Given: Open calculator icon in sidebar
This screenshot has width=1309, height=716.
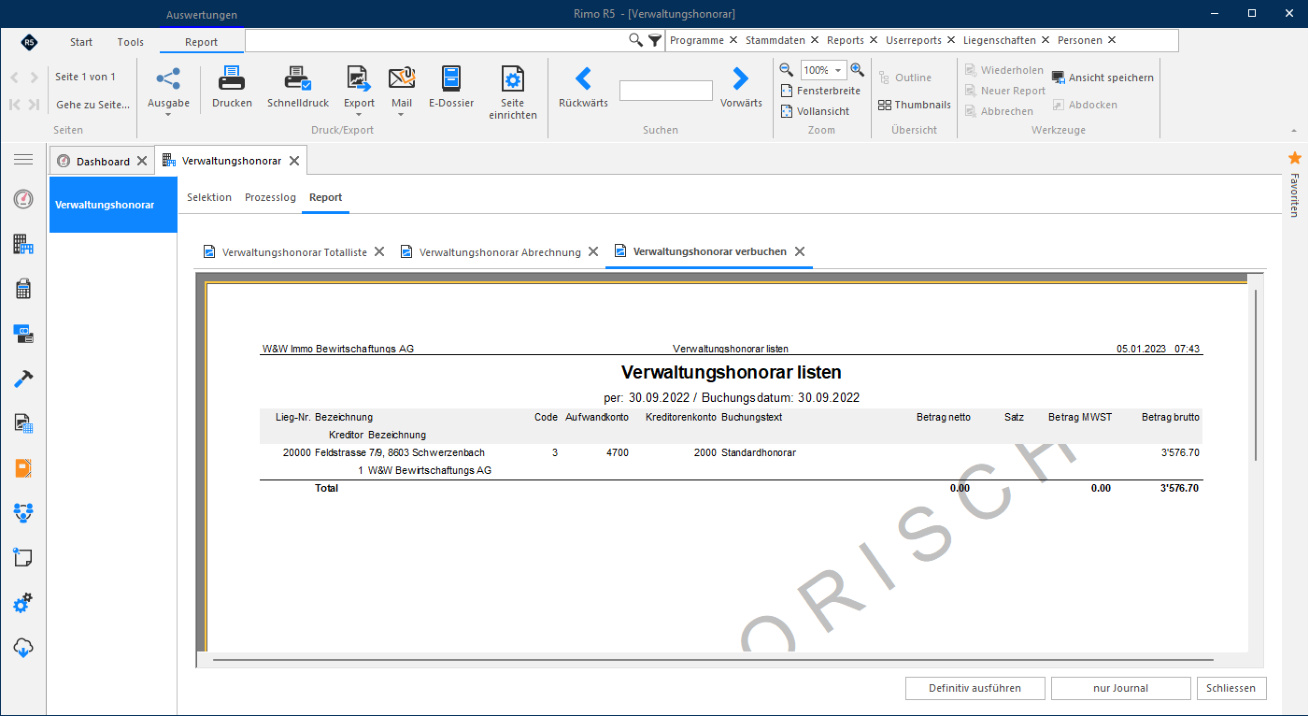Looking at the screenshot, I should pos(23,289).
